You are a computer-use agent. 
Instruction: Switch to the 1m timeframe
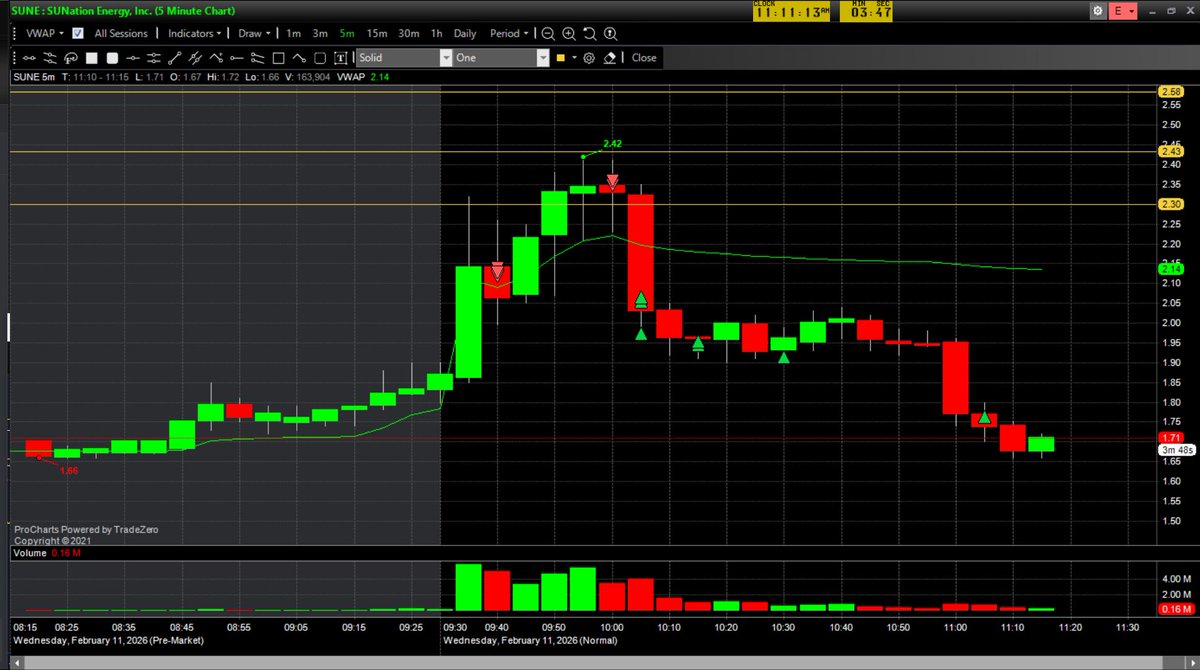click(x=293, y=33)
